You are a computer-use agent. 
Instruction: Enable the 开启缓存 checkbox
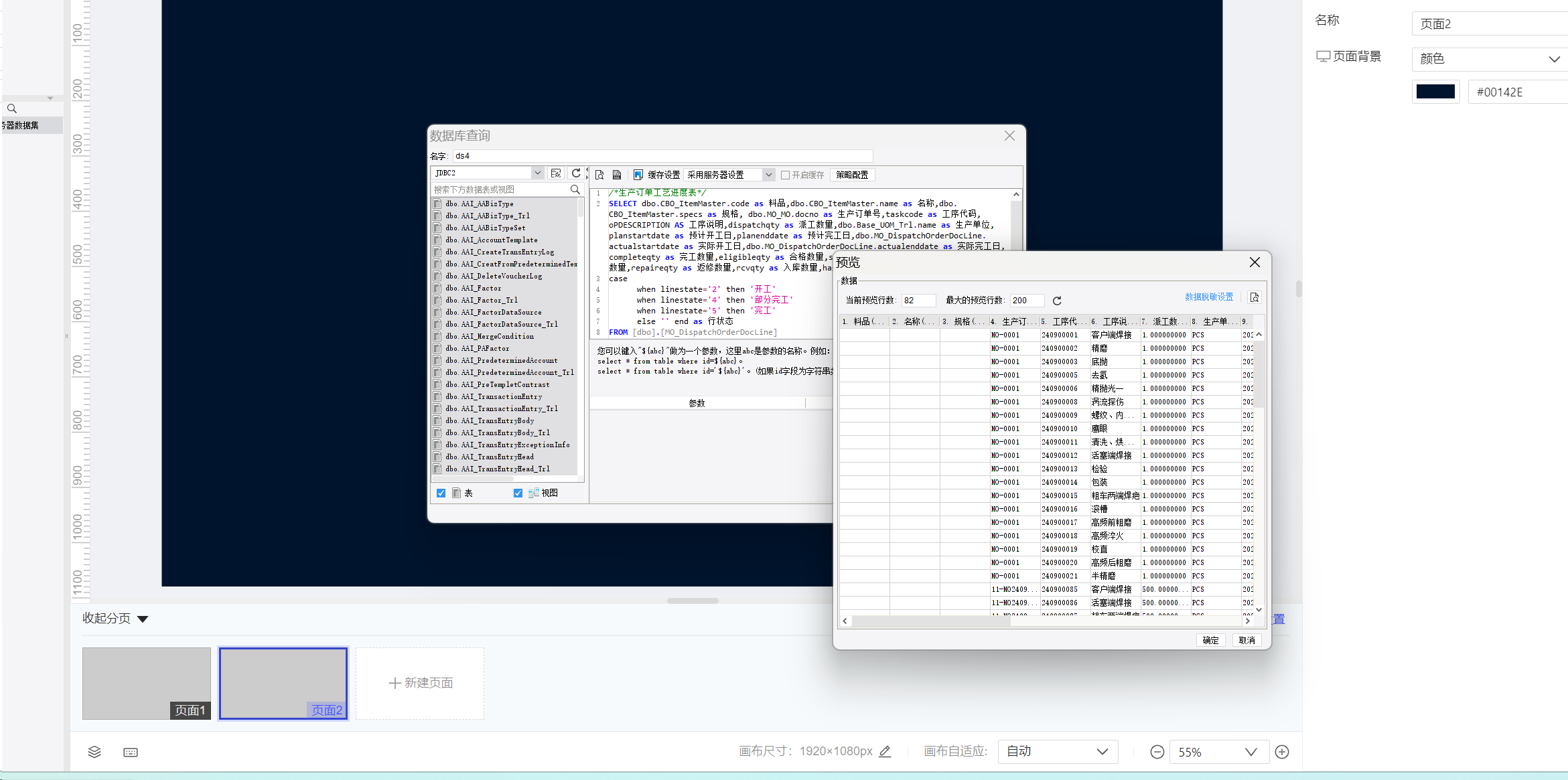point(785,175)
